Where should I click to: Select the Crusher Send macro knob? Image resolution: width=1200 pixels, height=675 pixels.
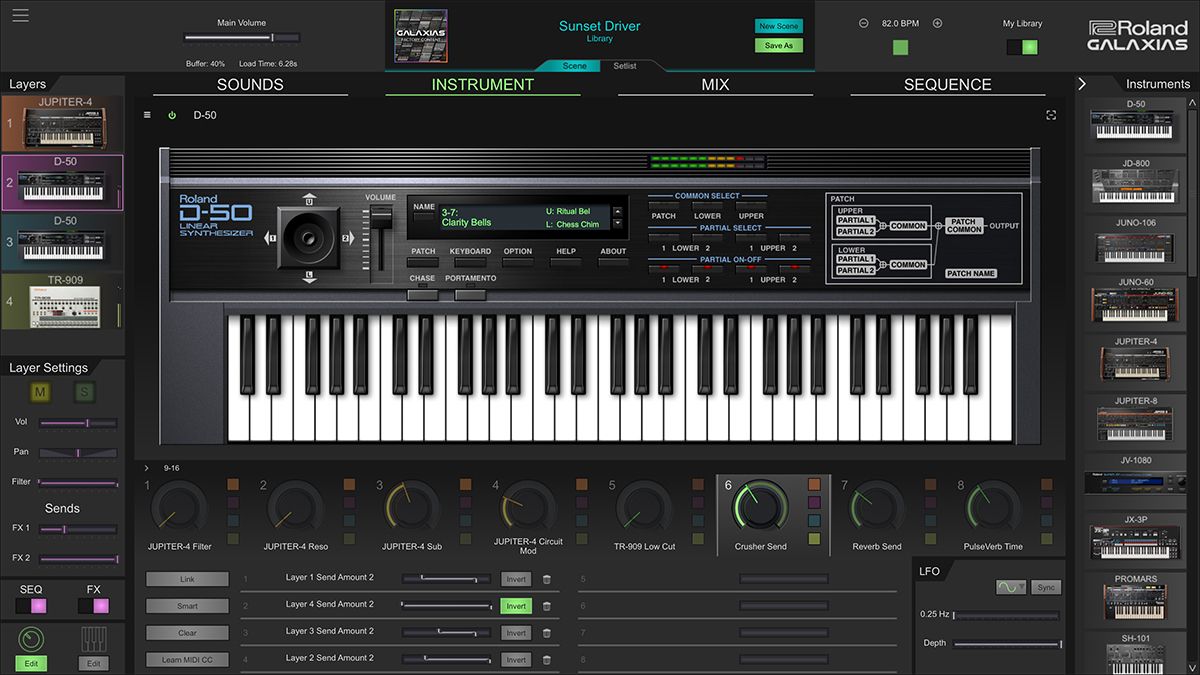pyautogui.click(x=761, y=506)
